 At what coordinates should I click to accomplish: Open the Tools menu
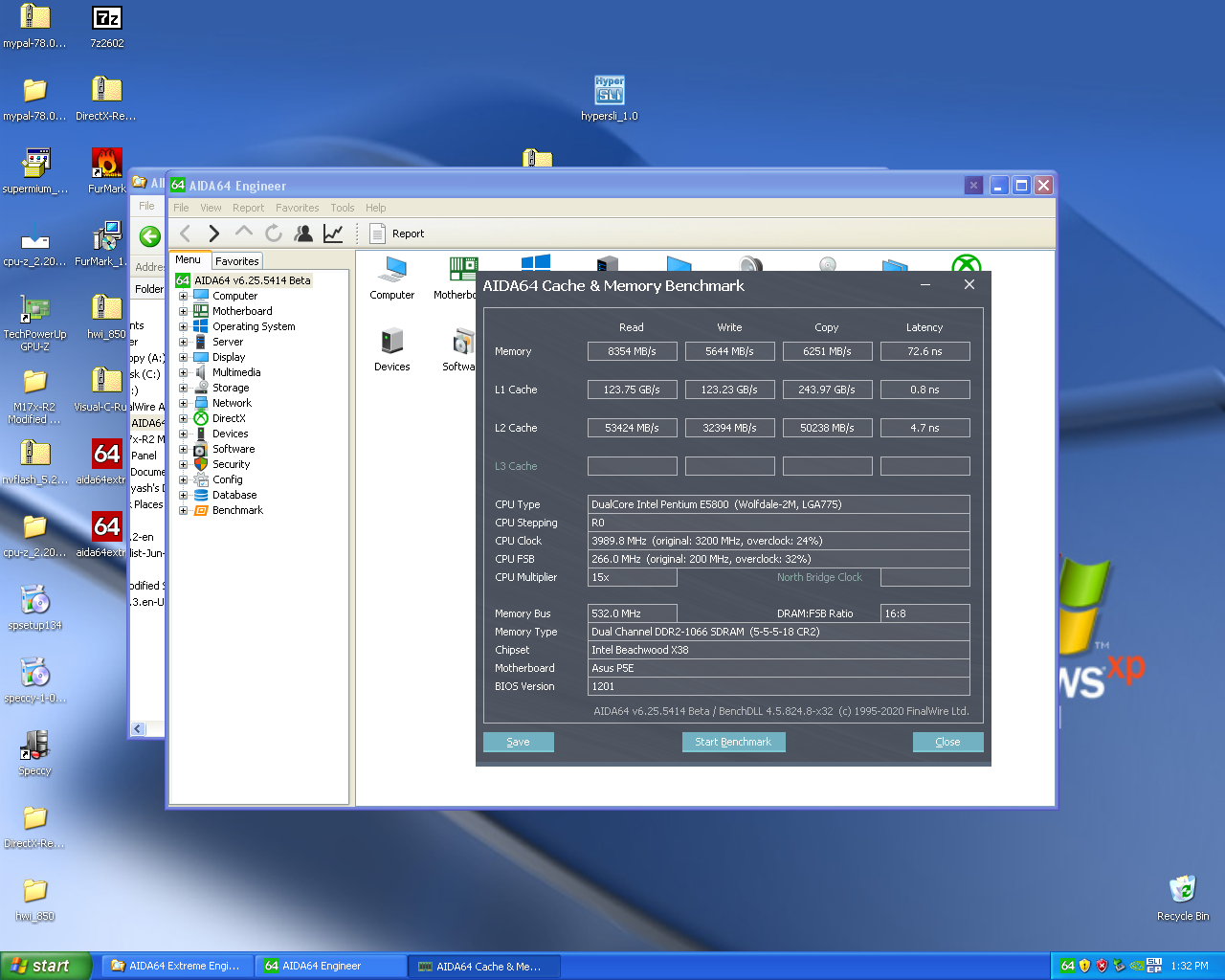(343, 208)
